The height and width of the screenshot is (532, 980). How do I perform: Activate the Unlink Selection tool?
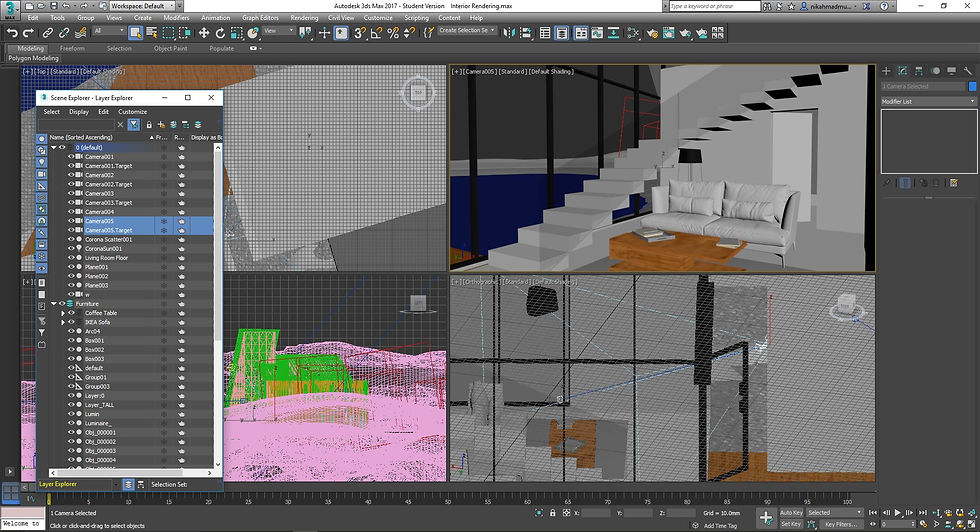(64, 33)
